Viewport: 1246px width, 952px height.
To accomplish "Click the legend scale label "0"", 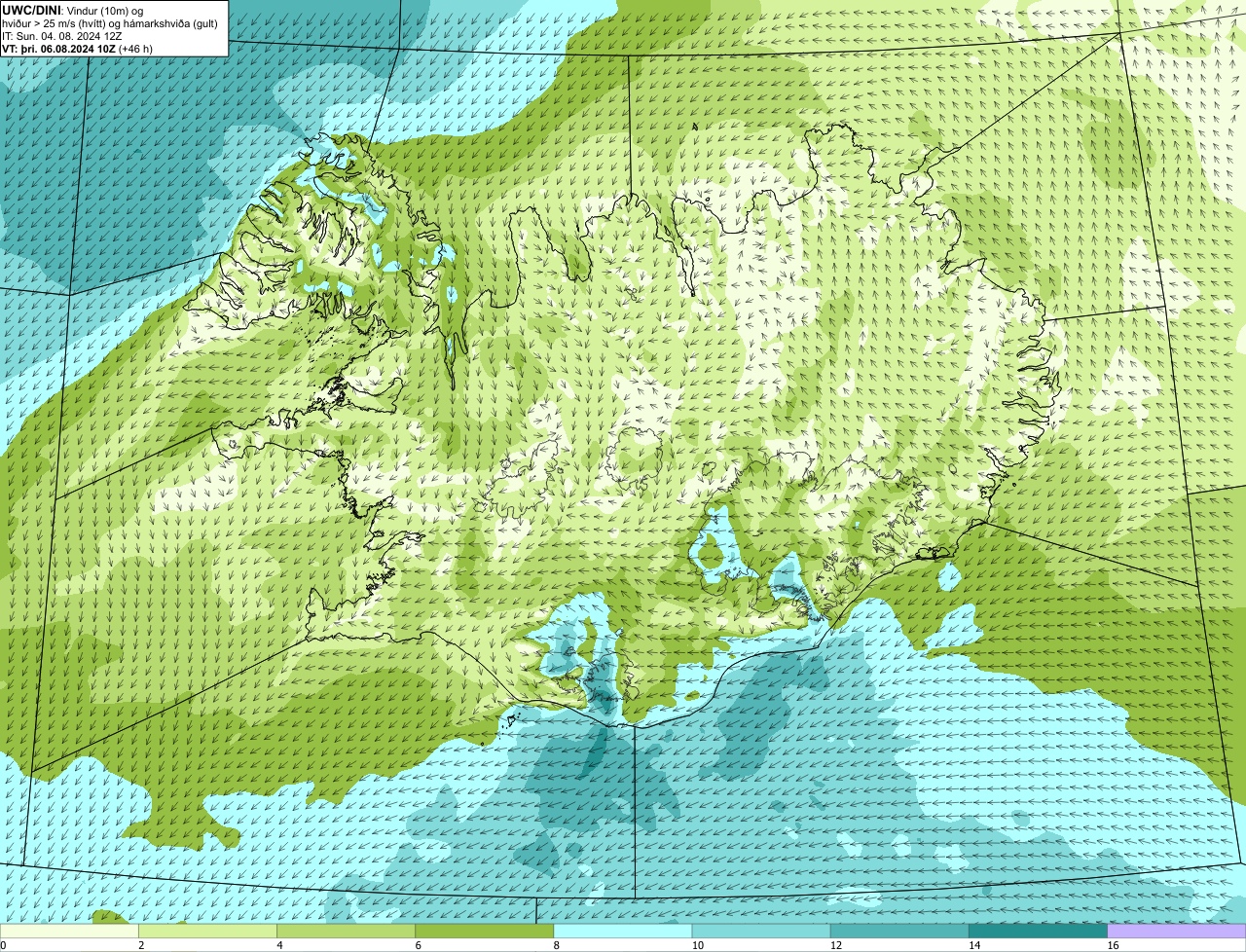I will coord(3,945).
